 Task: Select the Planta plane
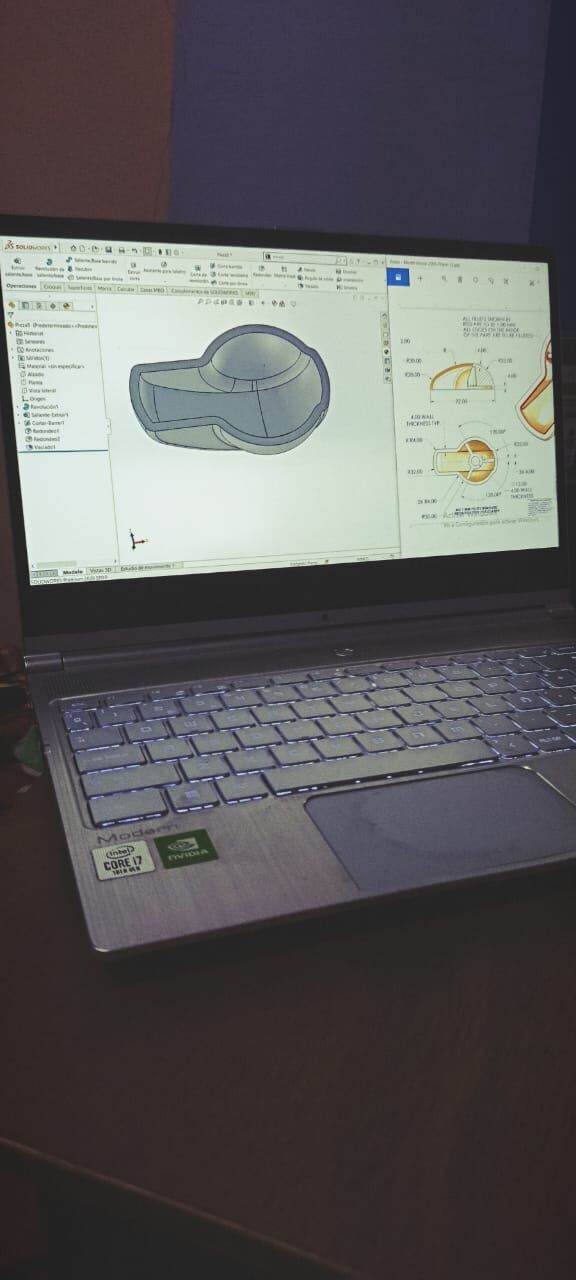[32, 382]
